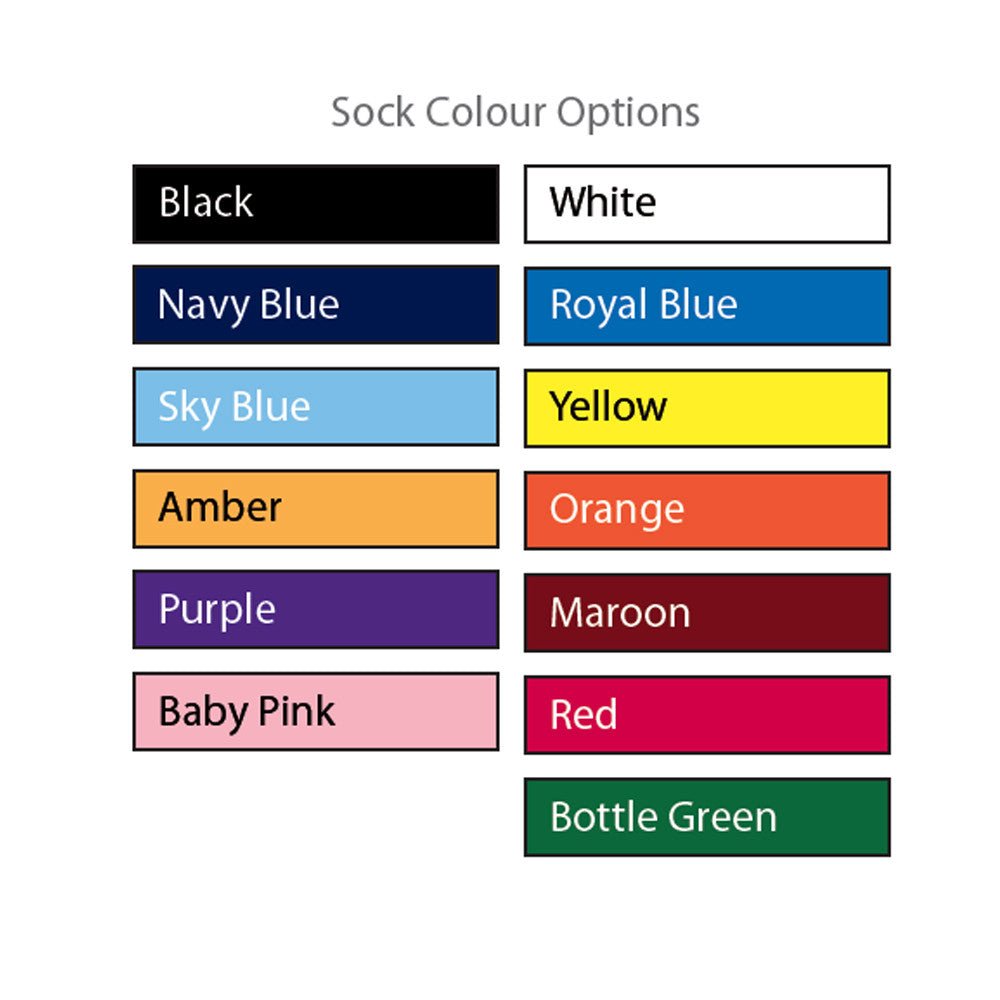The image size is (1000, 1000).
Task: Click the "Royal Blue" label text
Action: tap(643, 305)
